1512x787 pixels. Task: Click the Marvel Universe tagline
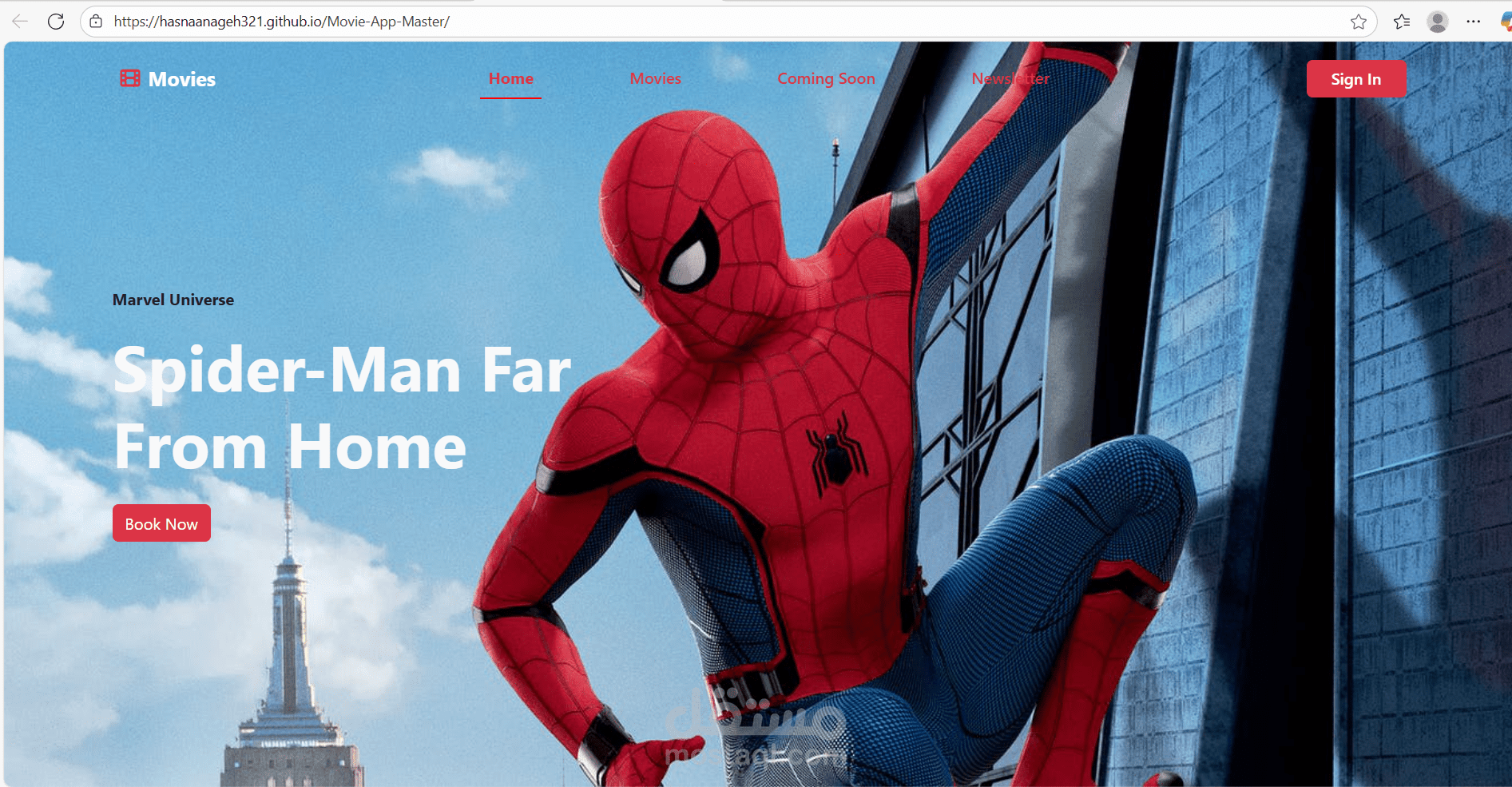point(173,300)
